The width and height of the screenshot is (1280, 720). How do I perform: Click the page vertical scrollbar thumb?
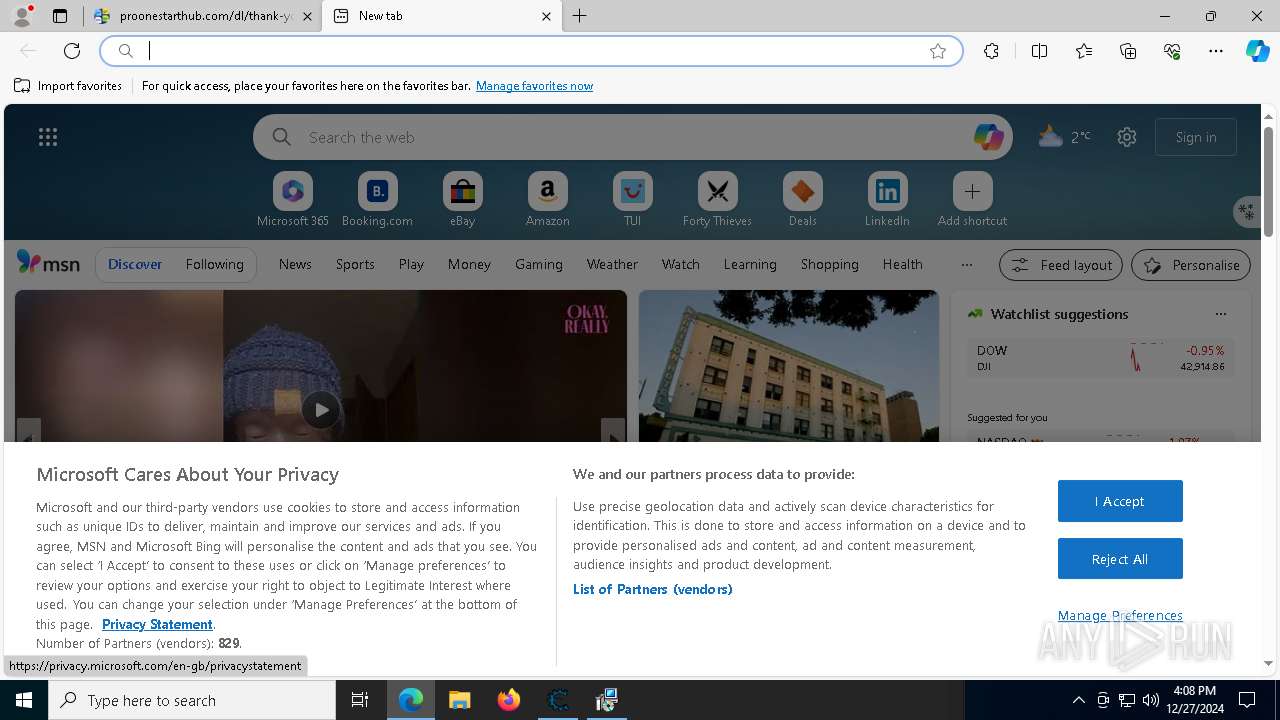point(1268,180)
